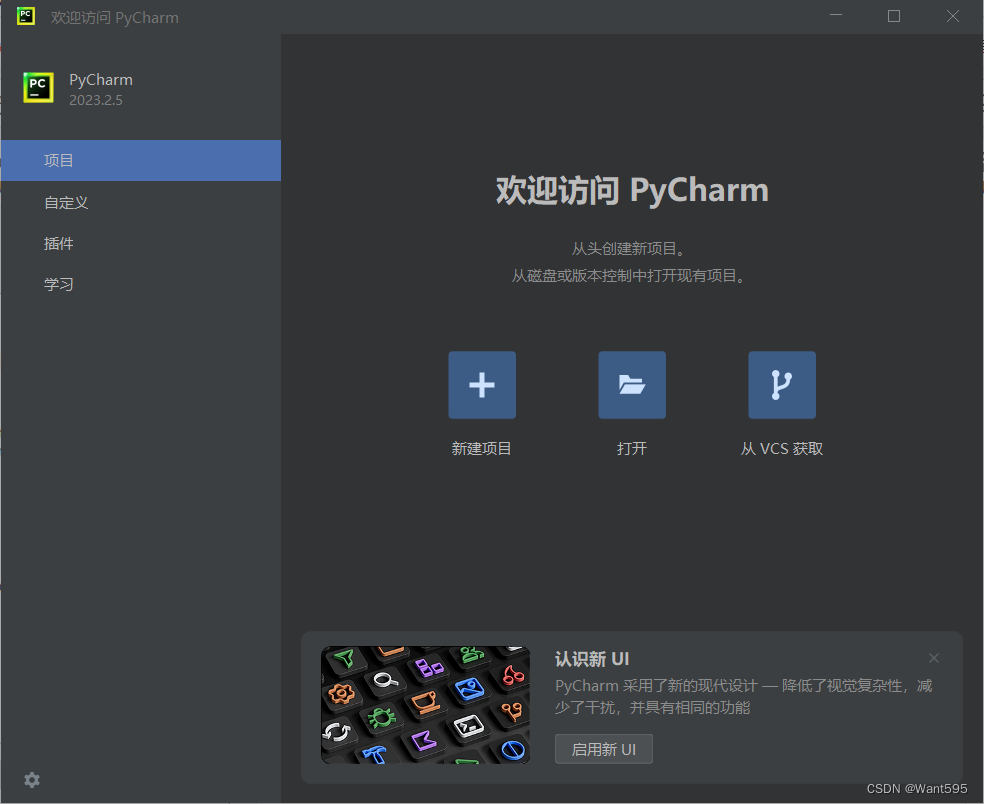Image resolution: width=984 pixels, height=804 pixels.
Task: Click the version number 2023.2.5 text
Action: 95,100
